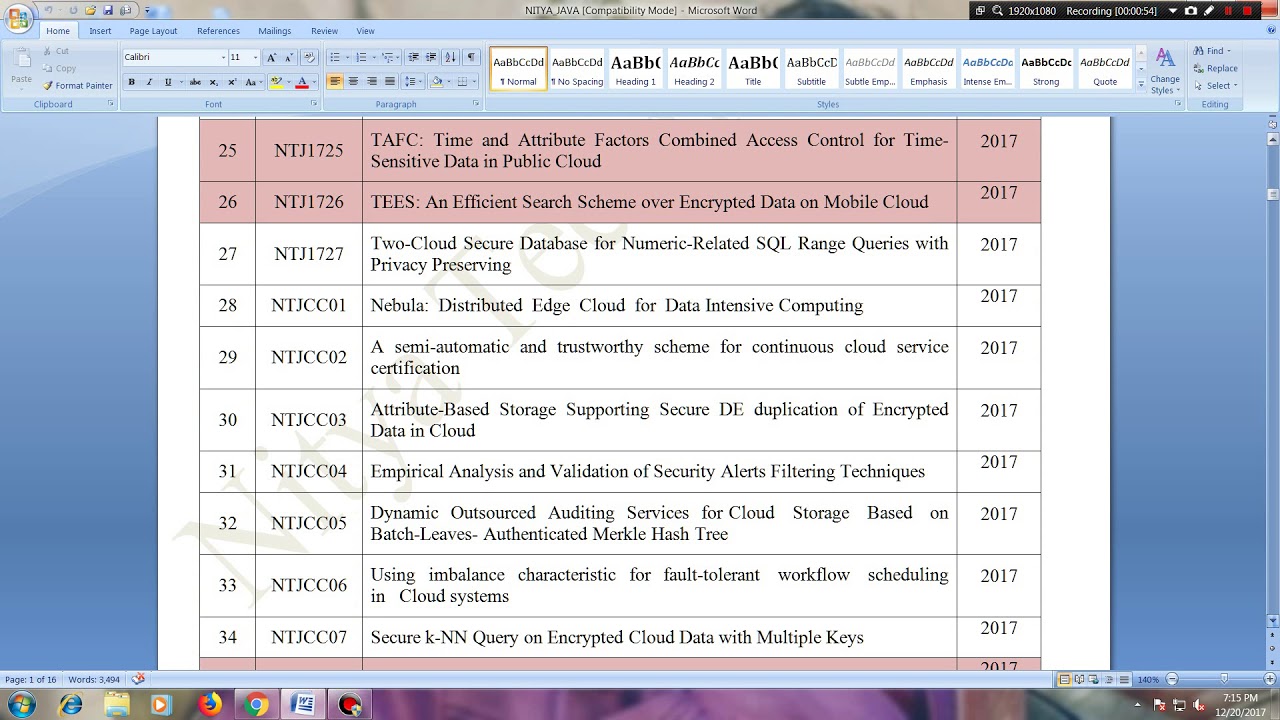Click the proofing errors icon in status bar
Viewport: 1280px width, 720px height.
tap(138, 679)
